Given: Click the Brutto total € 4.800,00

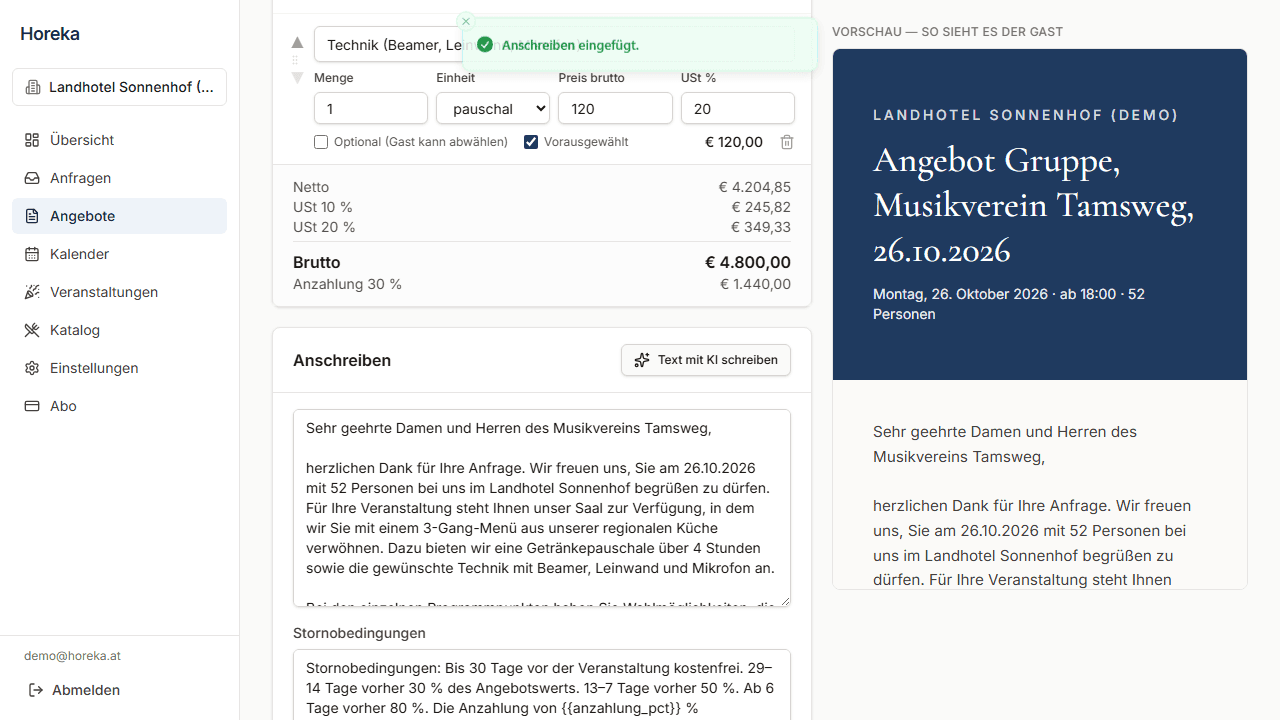Looking at the screenshot, I should [x=748, y=263].
